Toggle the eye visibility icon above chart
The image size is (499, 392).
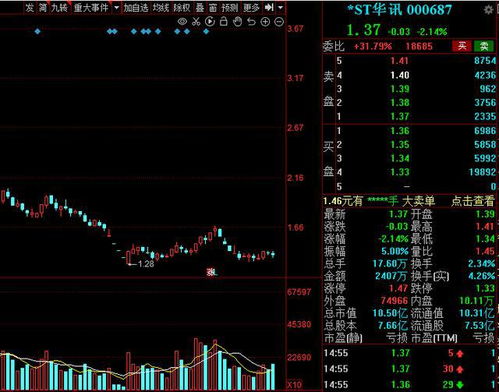[182, 22]
